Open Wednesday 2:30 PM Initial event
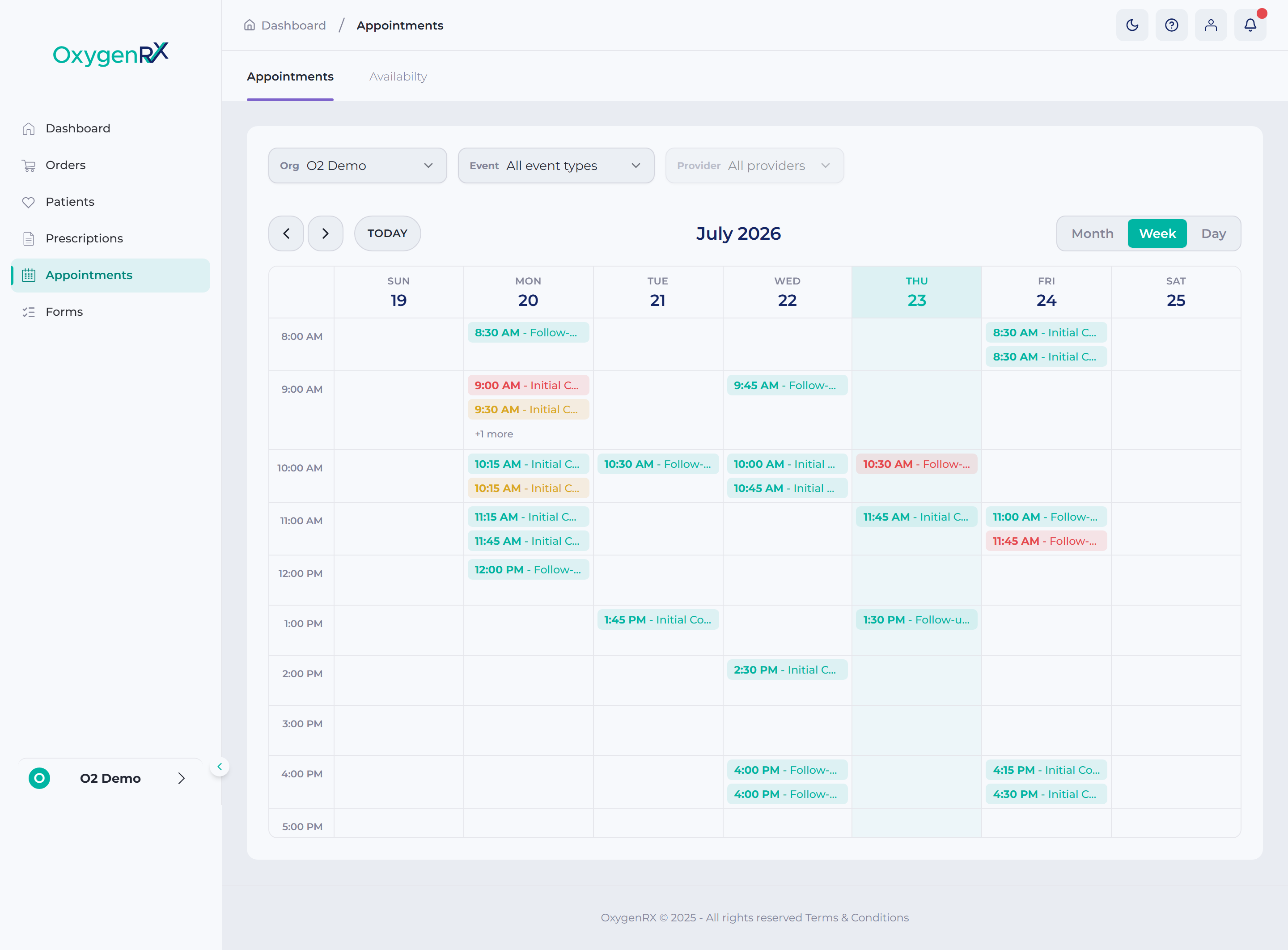This screenshot has height=950, width=1288. [x=787, y=670]
